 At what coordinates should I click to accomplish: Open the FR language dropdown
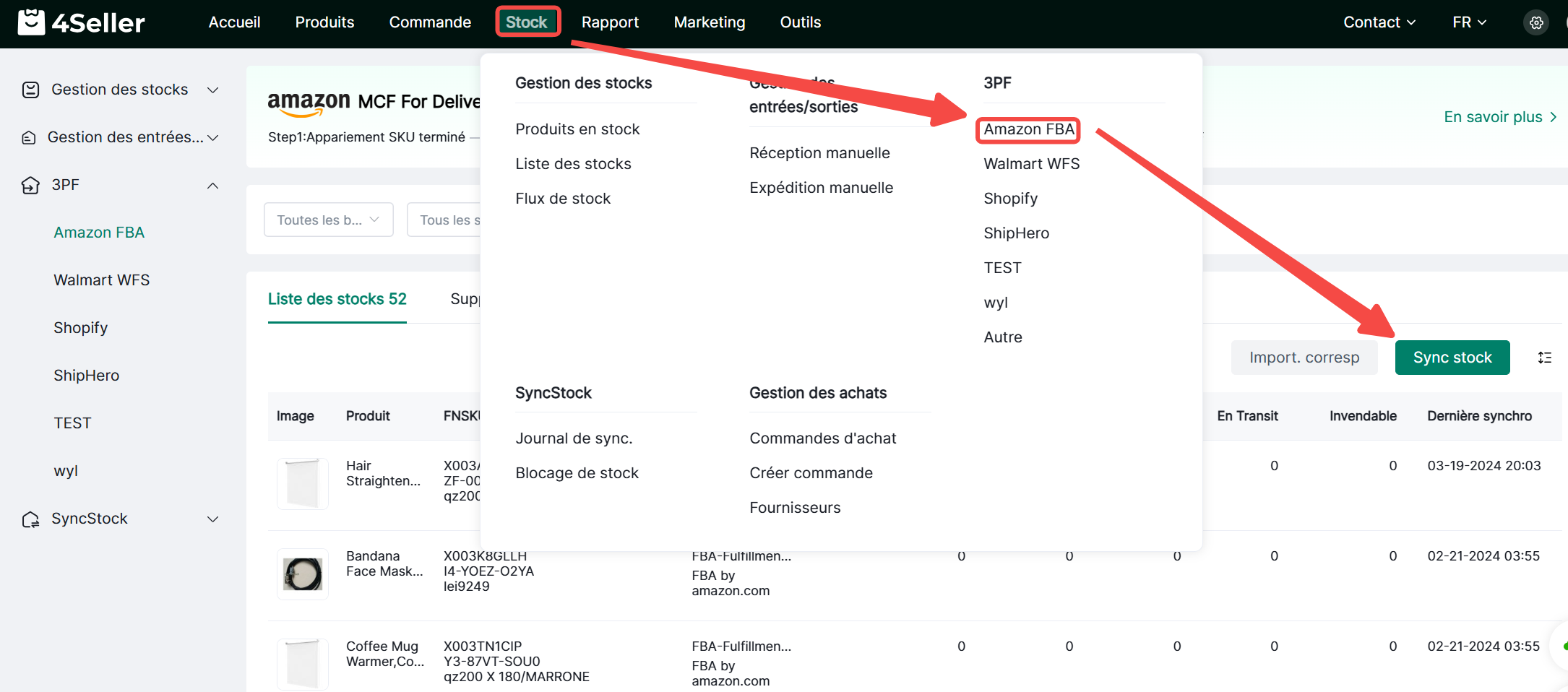(x=1469, y=22)
